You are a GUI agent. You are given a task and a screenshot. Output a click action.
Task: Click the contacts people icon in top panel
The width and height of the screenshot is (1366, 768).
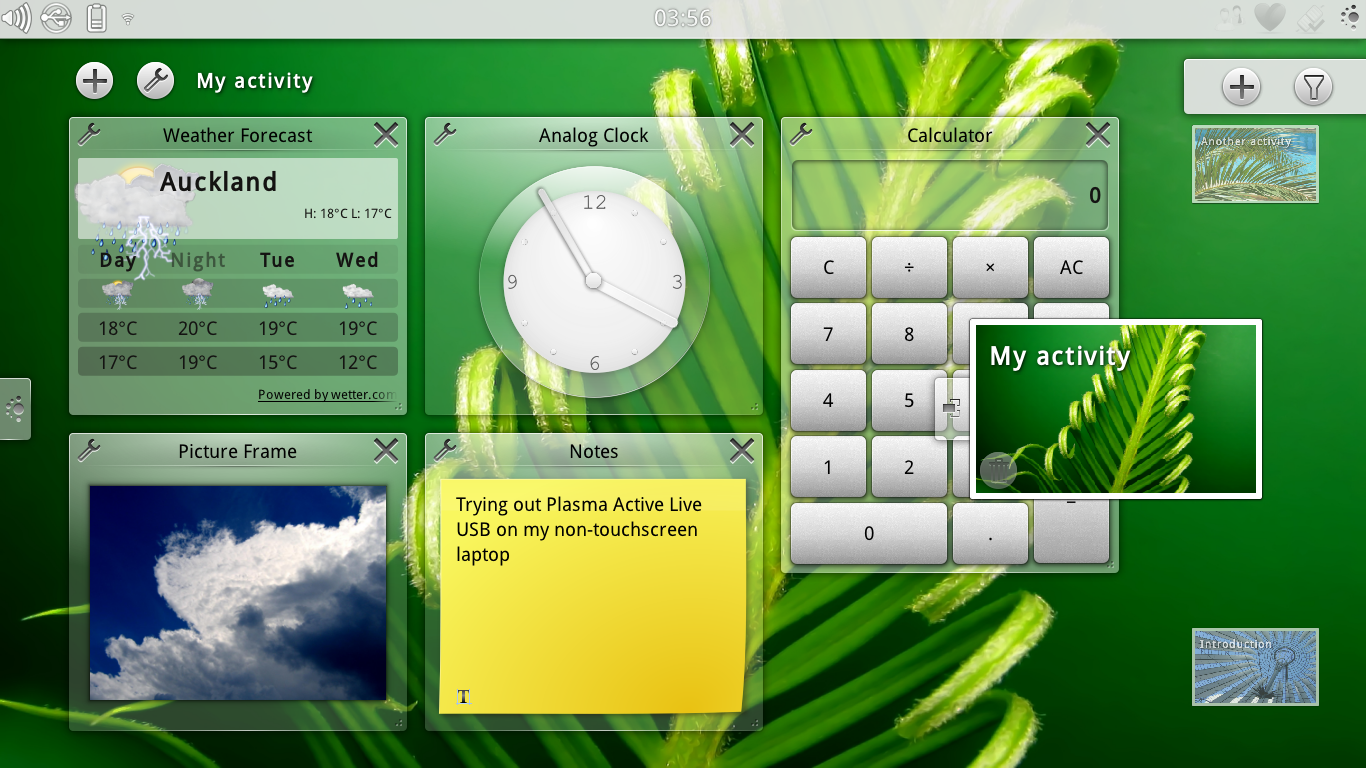tap(1232, 16)
